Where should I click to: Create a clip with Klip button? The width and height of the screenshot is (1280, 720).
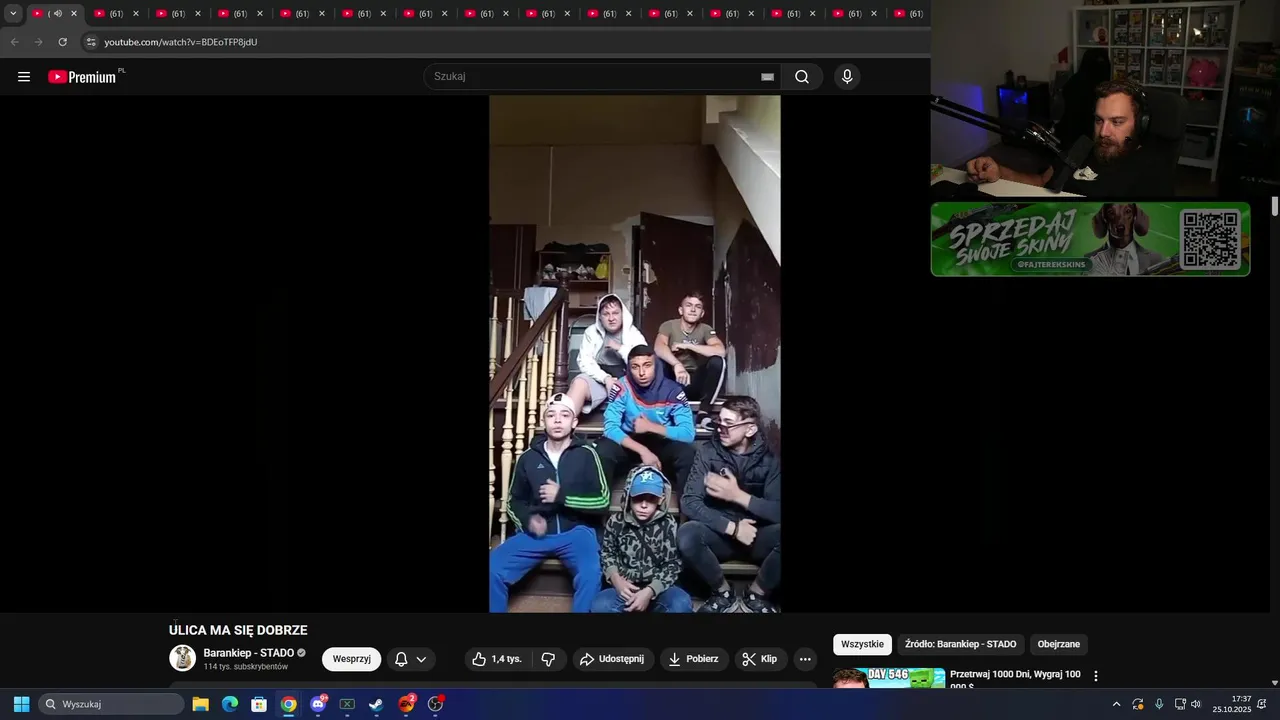[761, 659]
